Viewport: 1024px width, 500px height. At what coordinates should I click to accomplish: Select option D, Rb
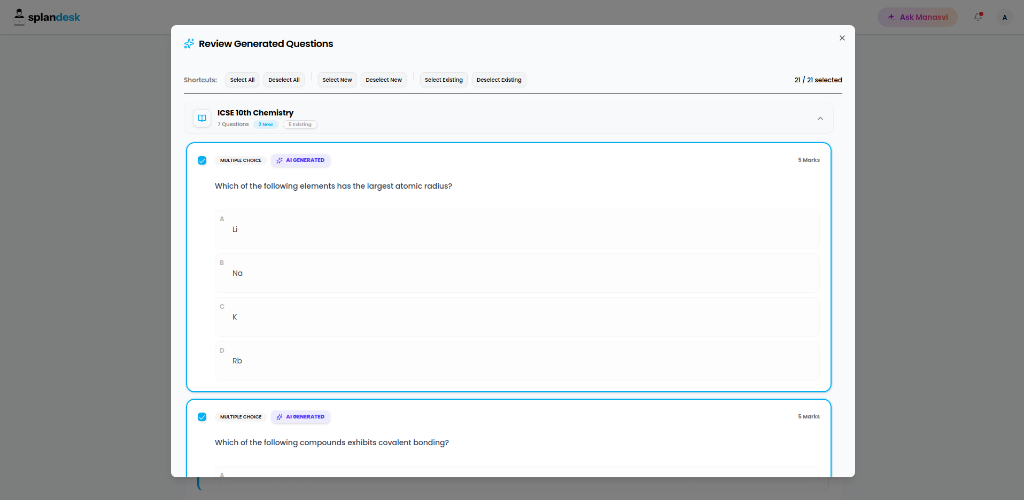[517, 360]
